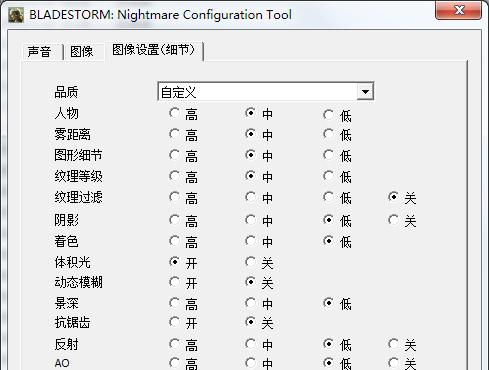Set 反射 to 中

coord(250,344)
